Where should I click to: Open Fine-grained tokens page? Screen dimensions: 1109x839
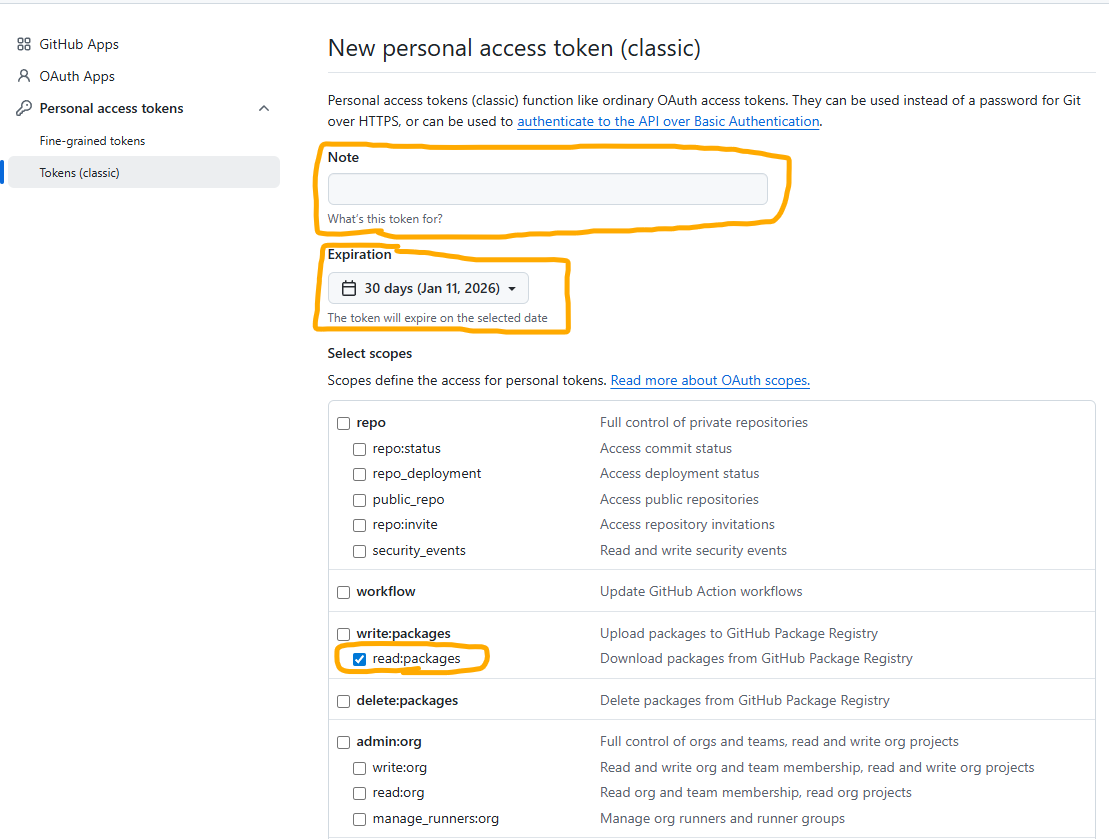[x=92, y=141]
